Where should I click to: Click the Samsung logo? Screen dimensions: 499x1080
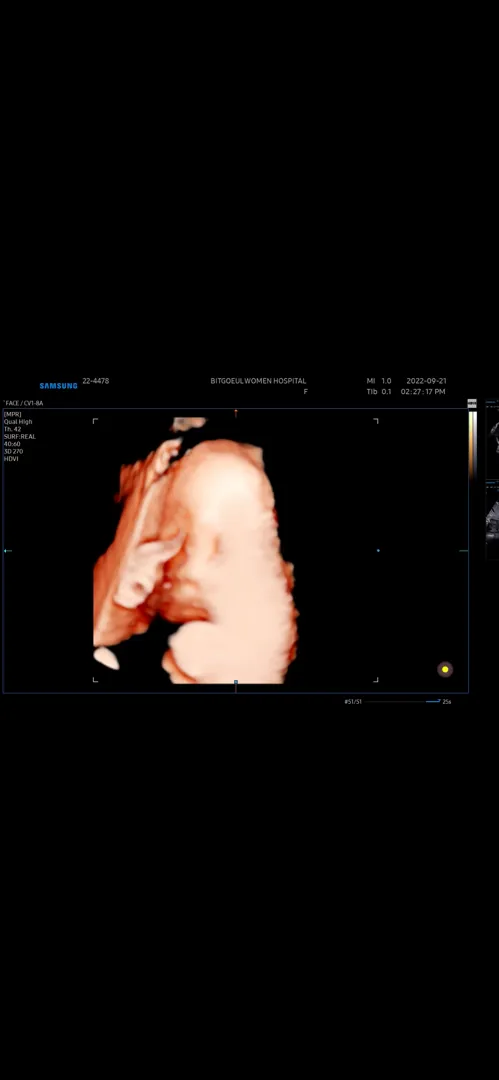59,386
